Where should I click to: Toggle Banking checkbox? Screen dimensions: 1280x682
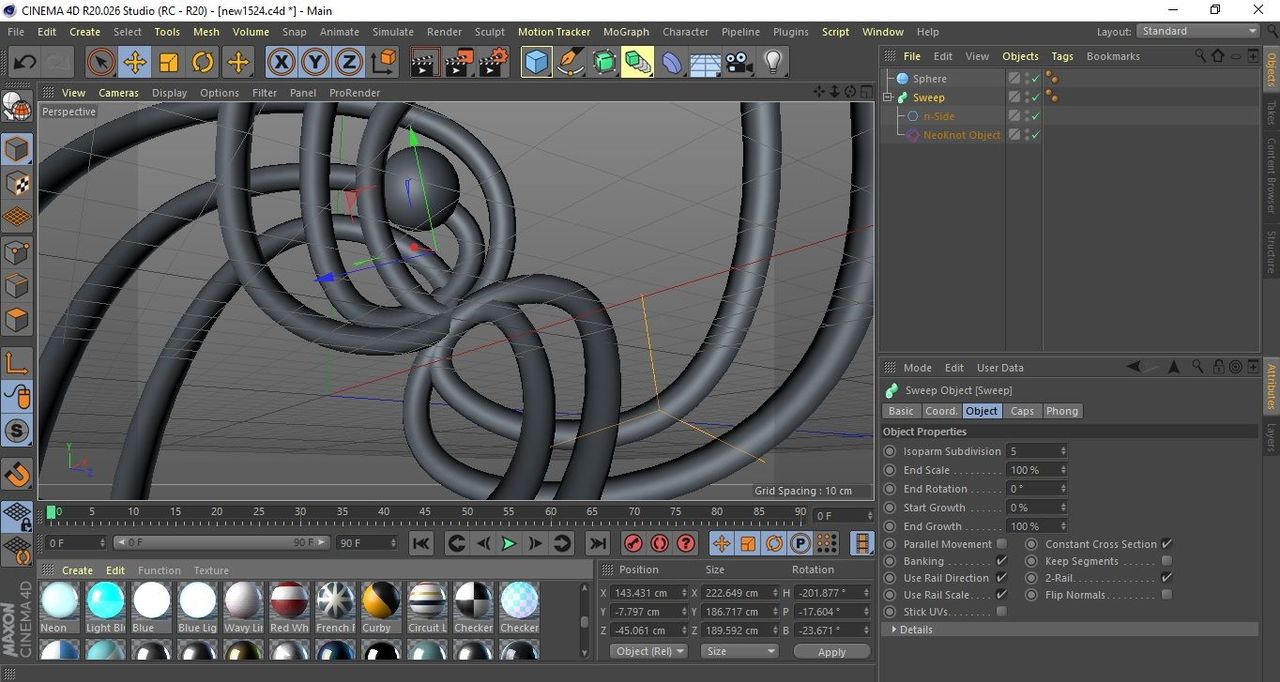click(1001, 561)
